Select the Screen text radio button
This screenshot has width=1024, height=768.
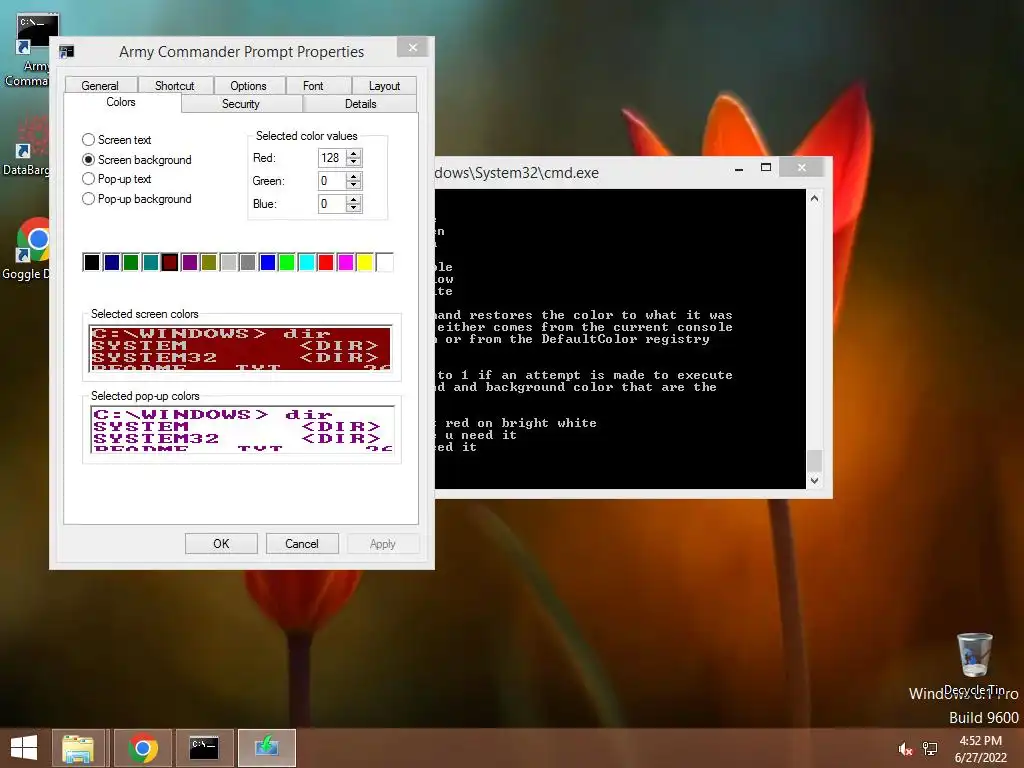point(117,140)
